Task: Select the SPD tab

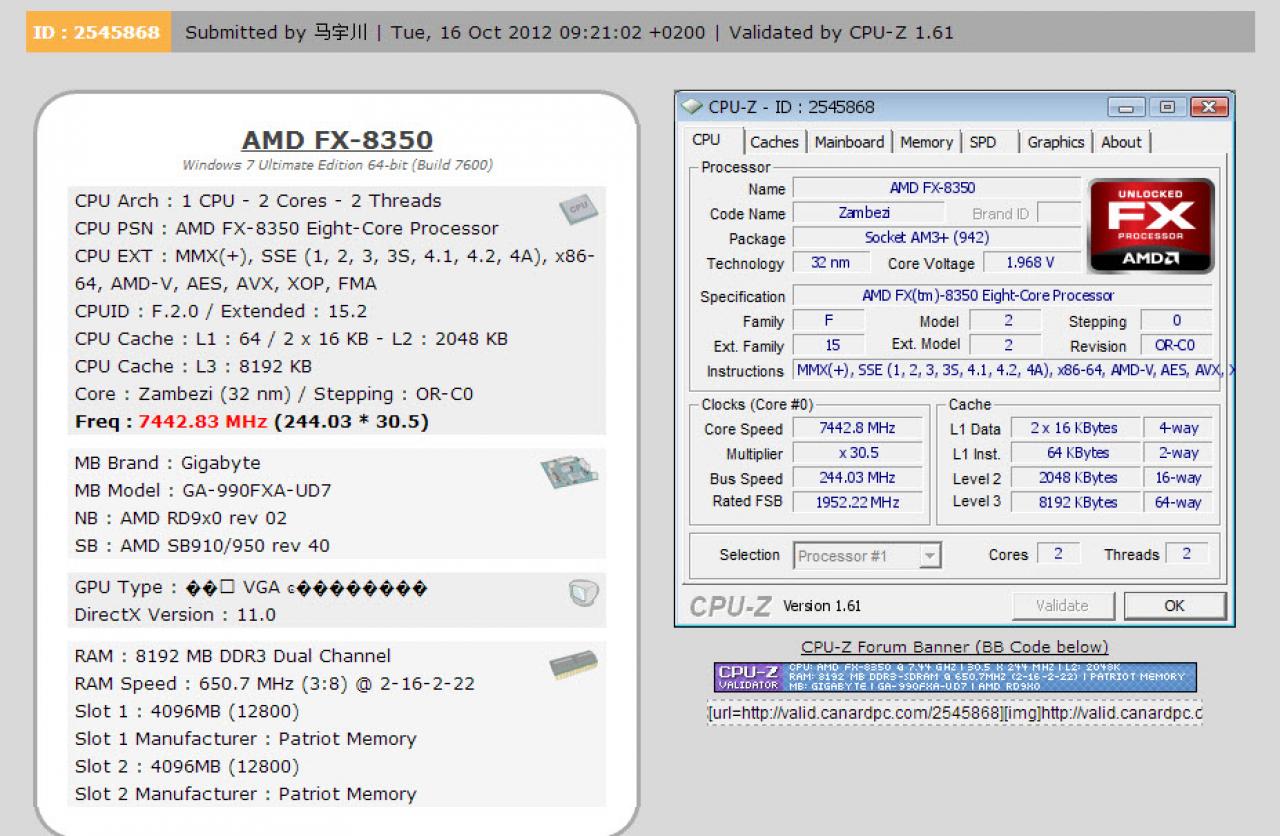Action: (x=983, y=142)
